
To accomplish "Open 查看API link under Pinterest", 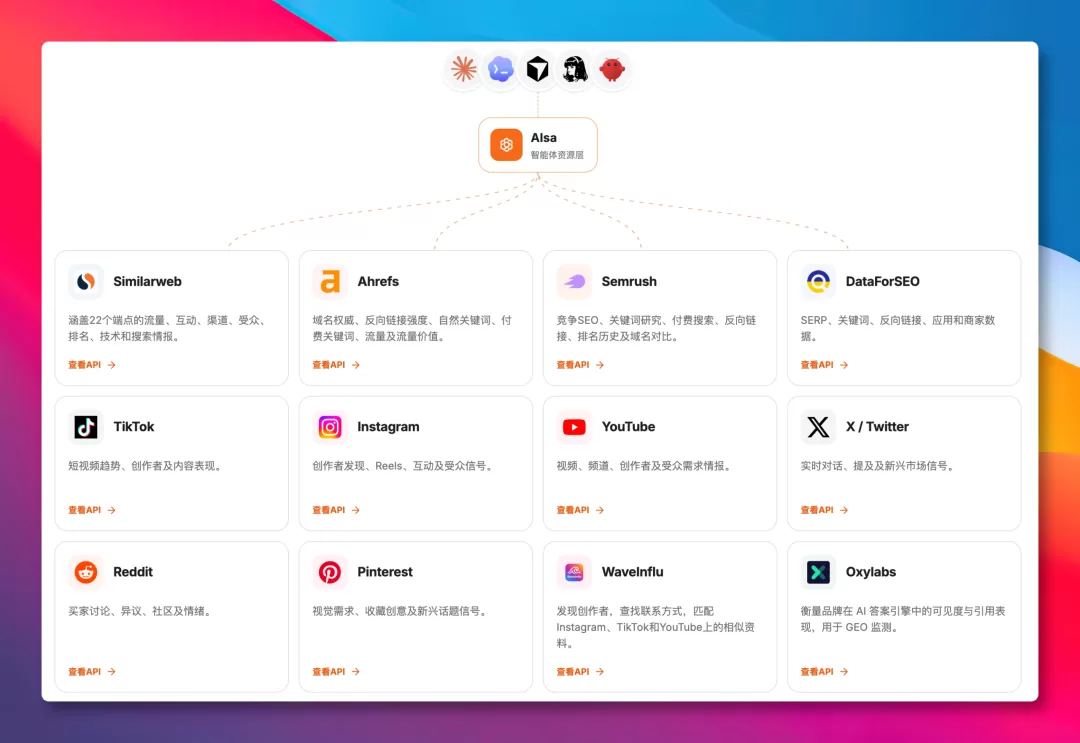I will [x=336, y=671].
